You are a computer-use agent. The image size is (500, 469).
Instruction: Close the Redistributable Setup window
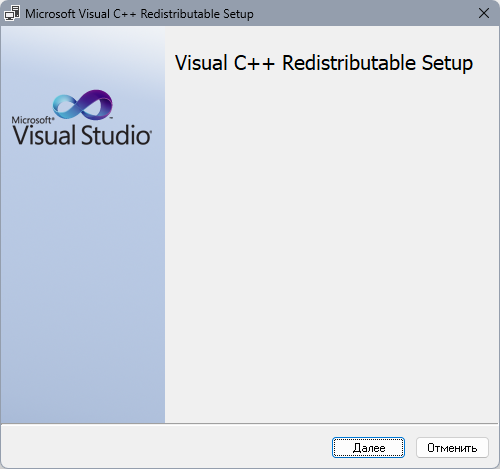[x=484, y=13]
